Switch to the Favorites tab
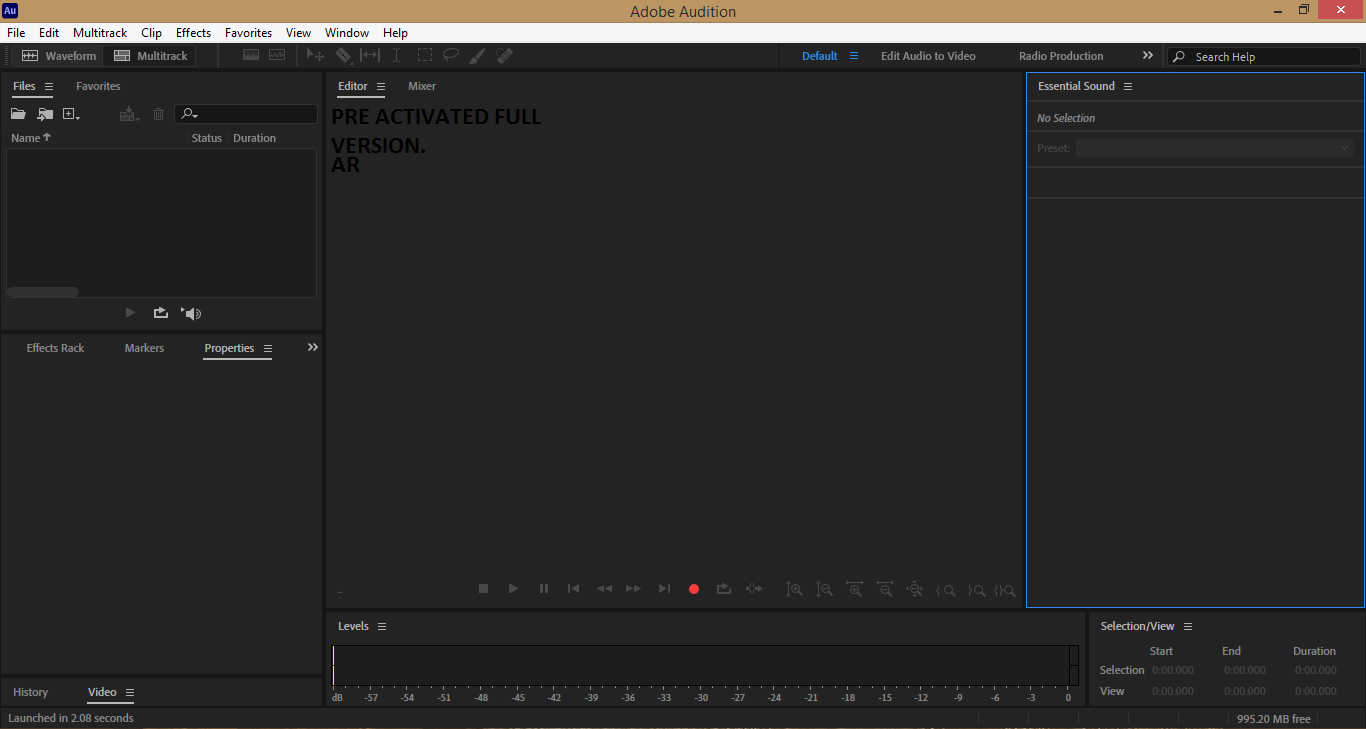This screenshot has height=729, width=1366. click(x=98, y=86)
